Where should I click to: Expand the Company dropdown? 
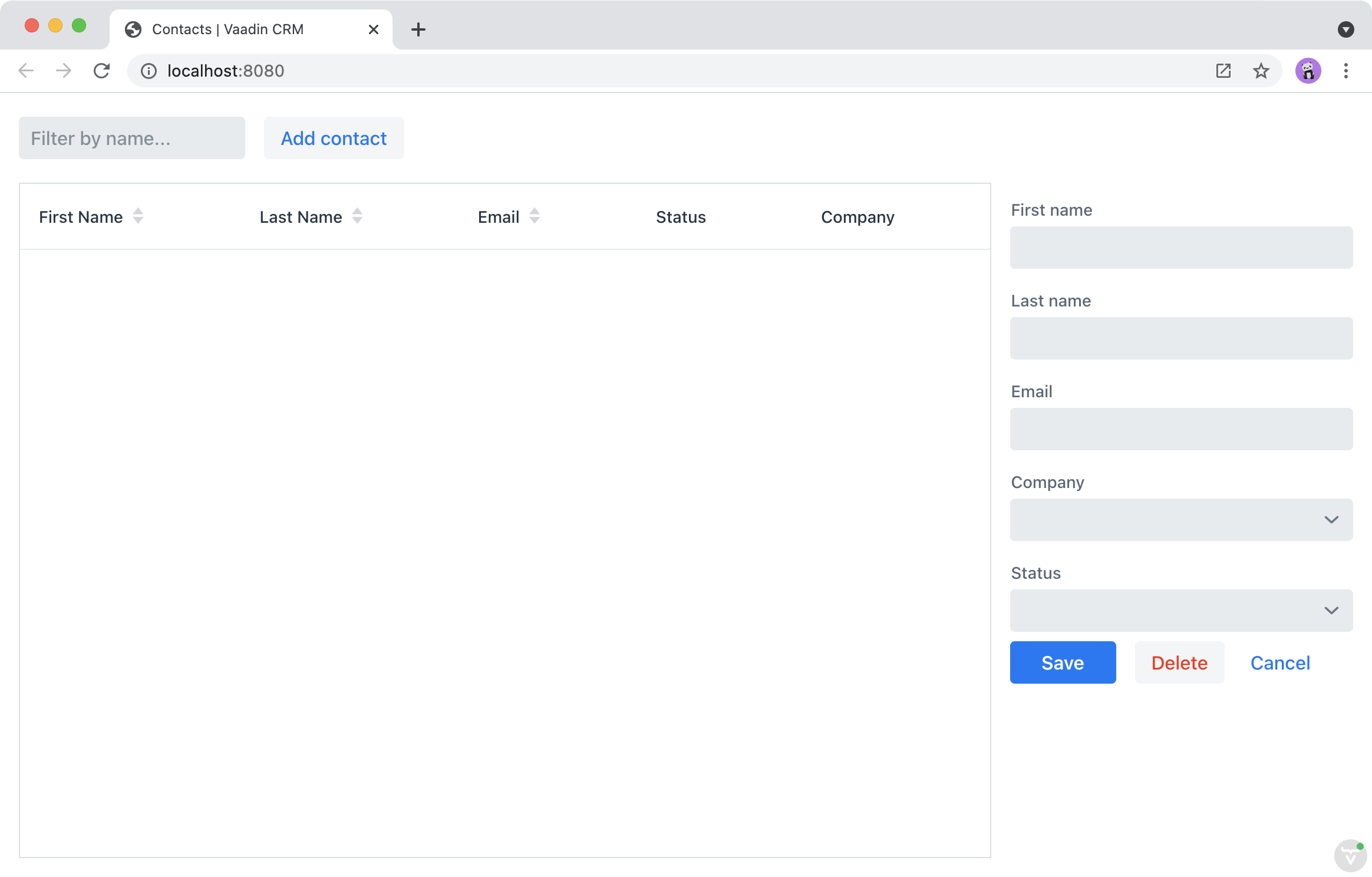(x=1331, y=520)
